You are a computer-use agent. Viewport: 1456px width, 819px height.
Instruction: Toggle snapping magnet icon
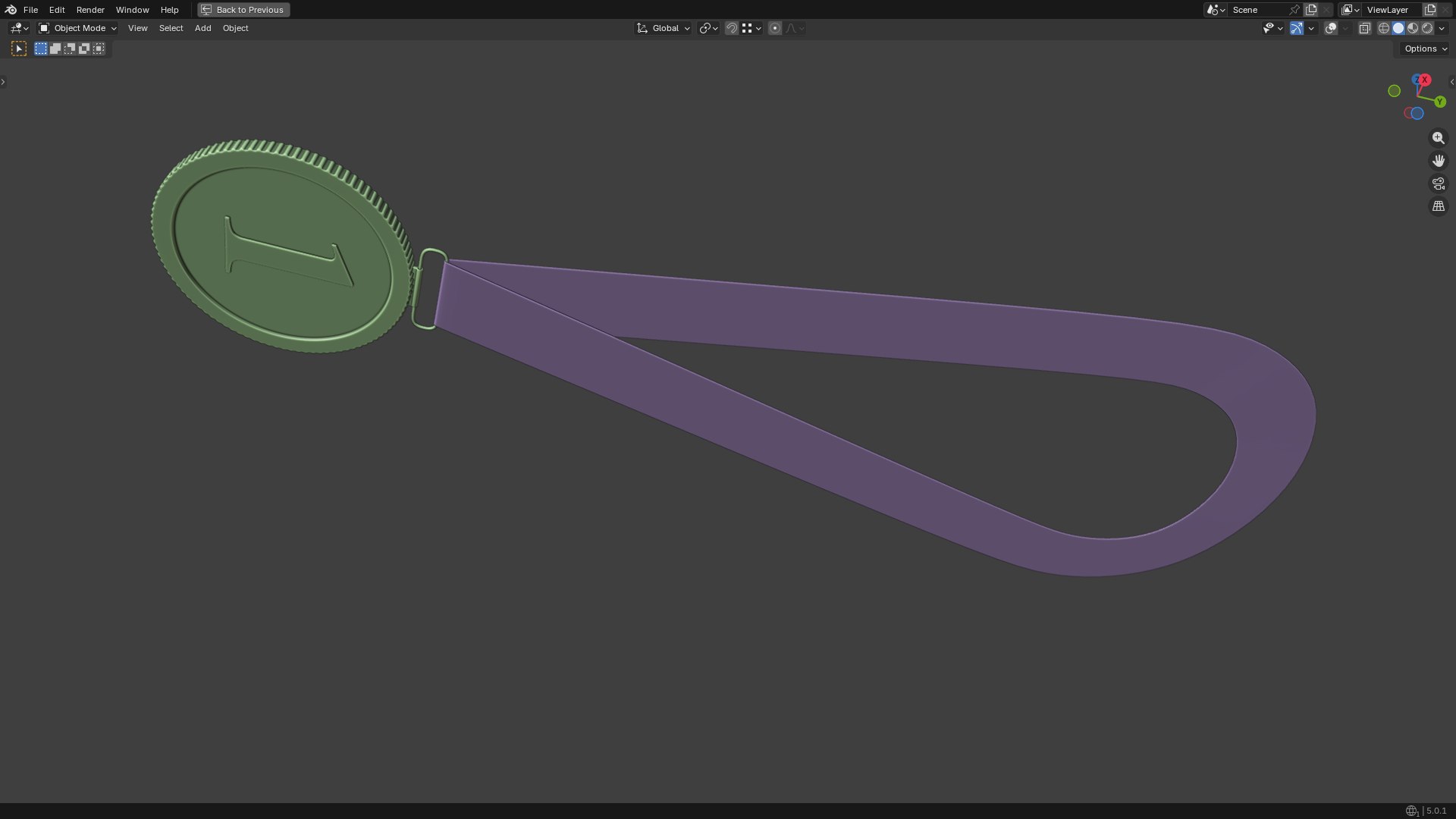tap(732, 28)
